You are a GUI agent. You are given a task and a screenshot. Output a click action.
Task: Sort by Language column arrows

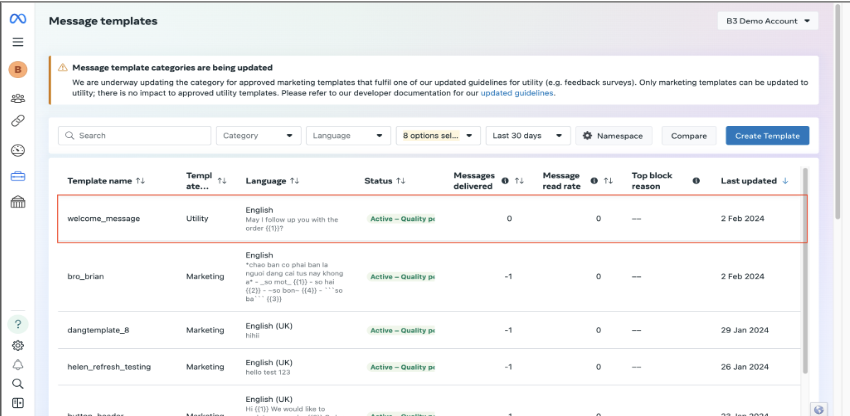click(294, 181)
